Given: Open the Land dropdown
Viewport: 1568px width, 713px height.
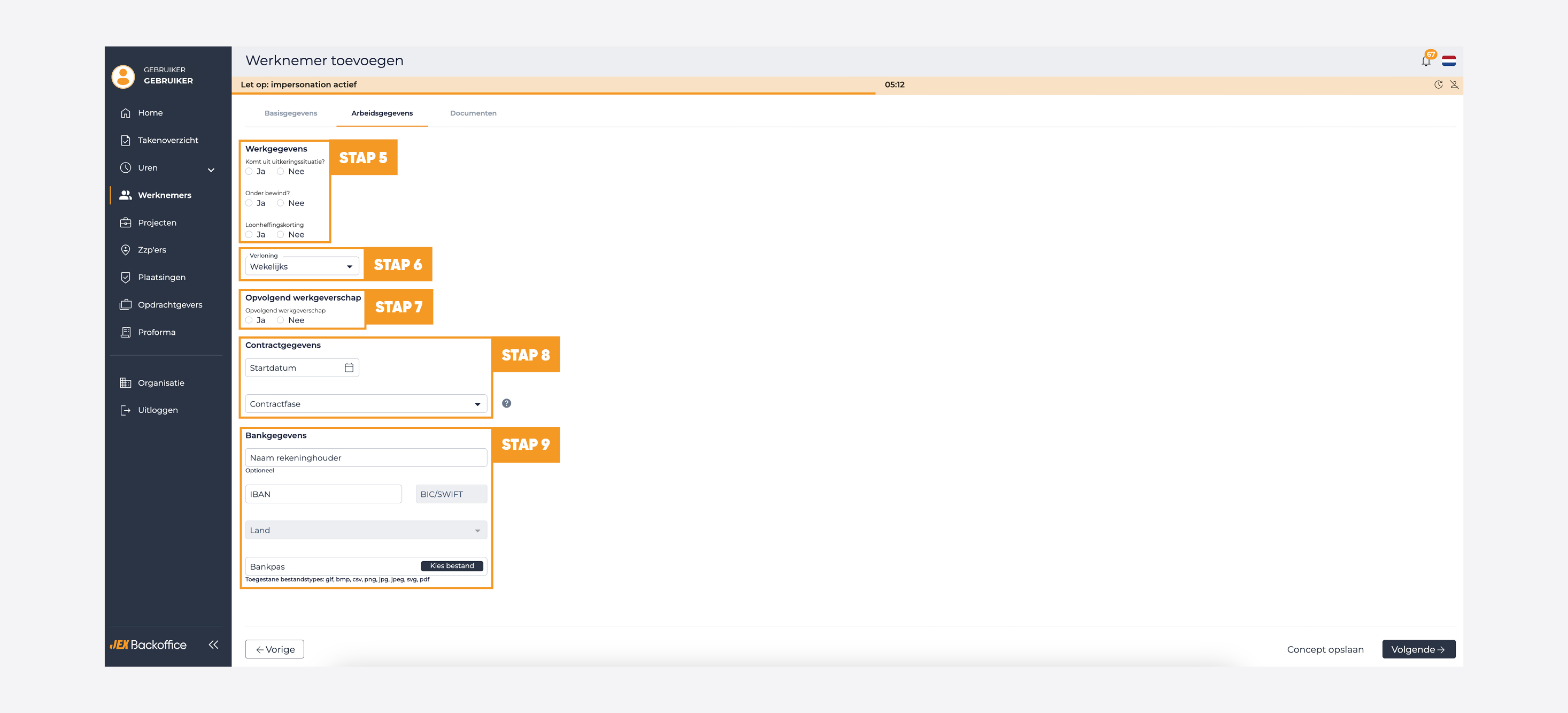Looking at the screenshot, I should pos(366,530).
